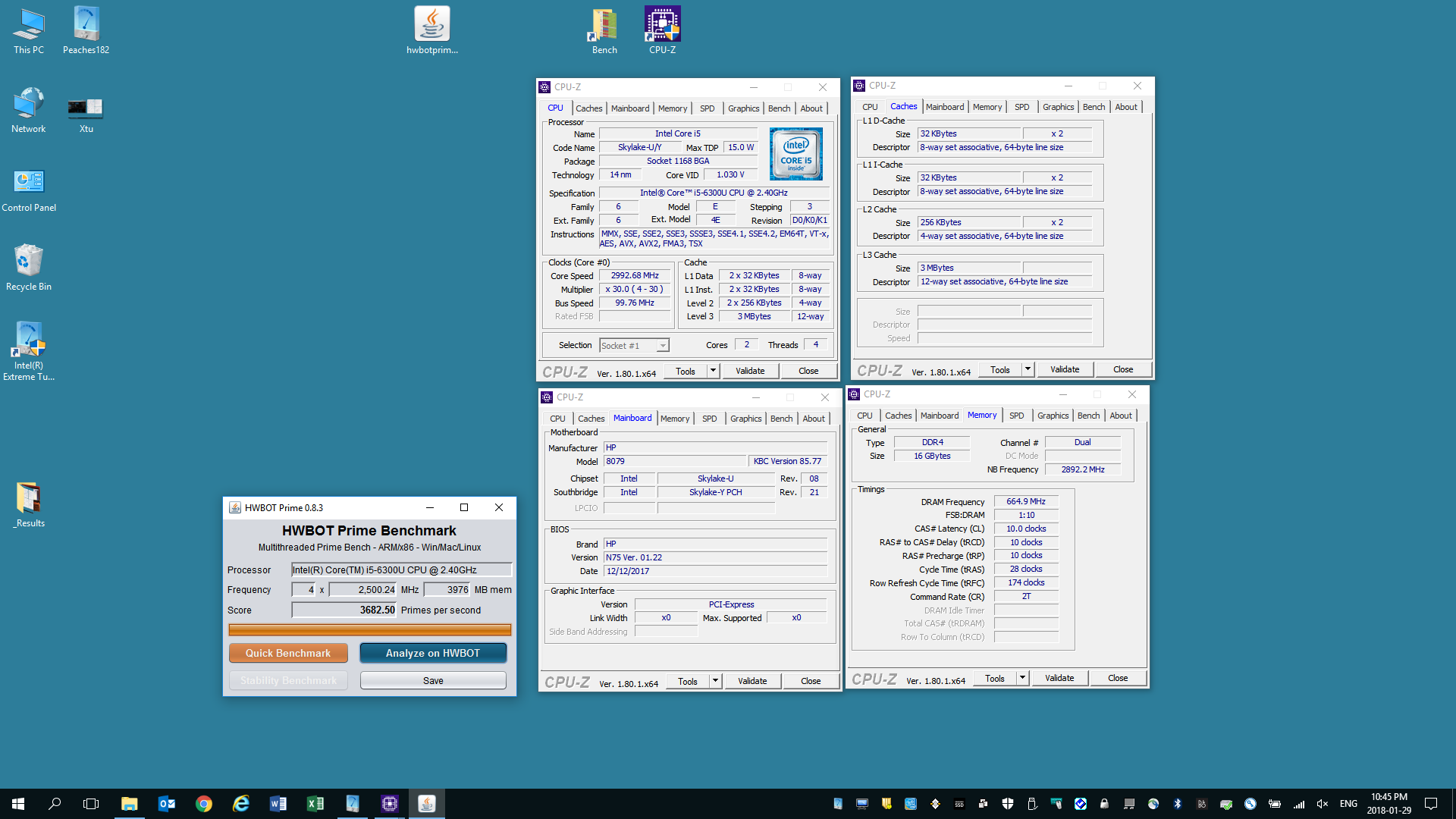Click Close button in Mainboard window

(811, 681)
